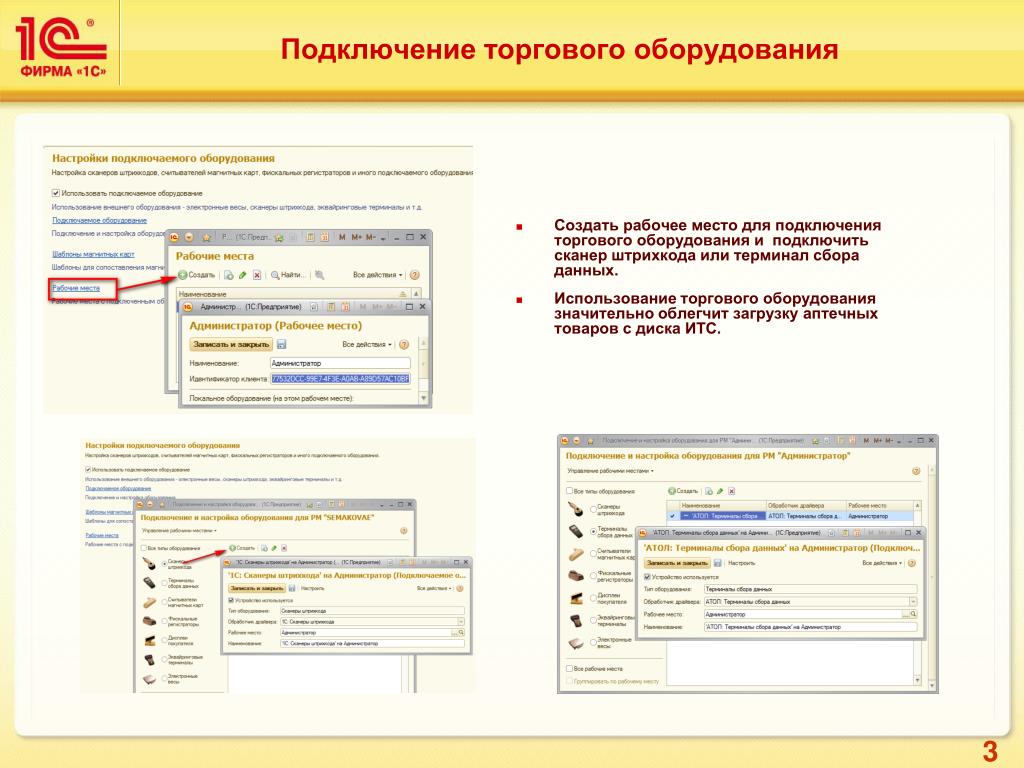Select Считыватели магнитных карт radio in SEMAKOVAE window
Screen dimensions: 1024x768
[164, 602]
